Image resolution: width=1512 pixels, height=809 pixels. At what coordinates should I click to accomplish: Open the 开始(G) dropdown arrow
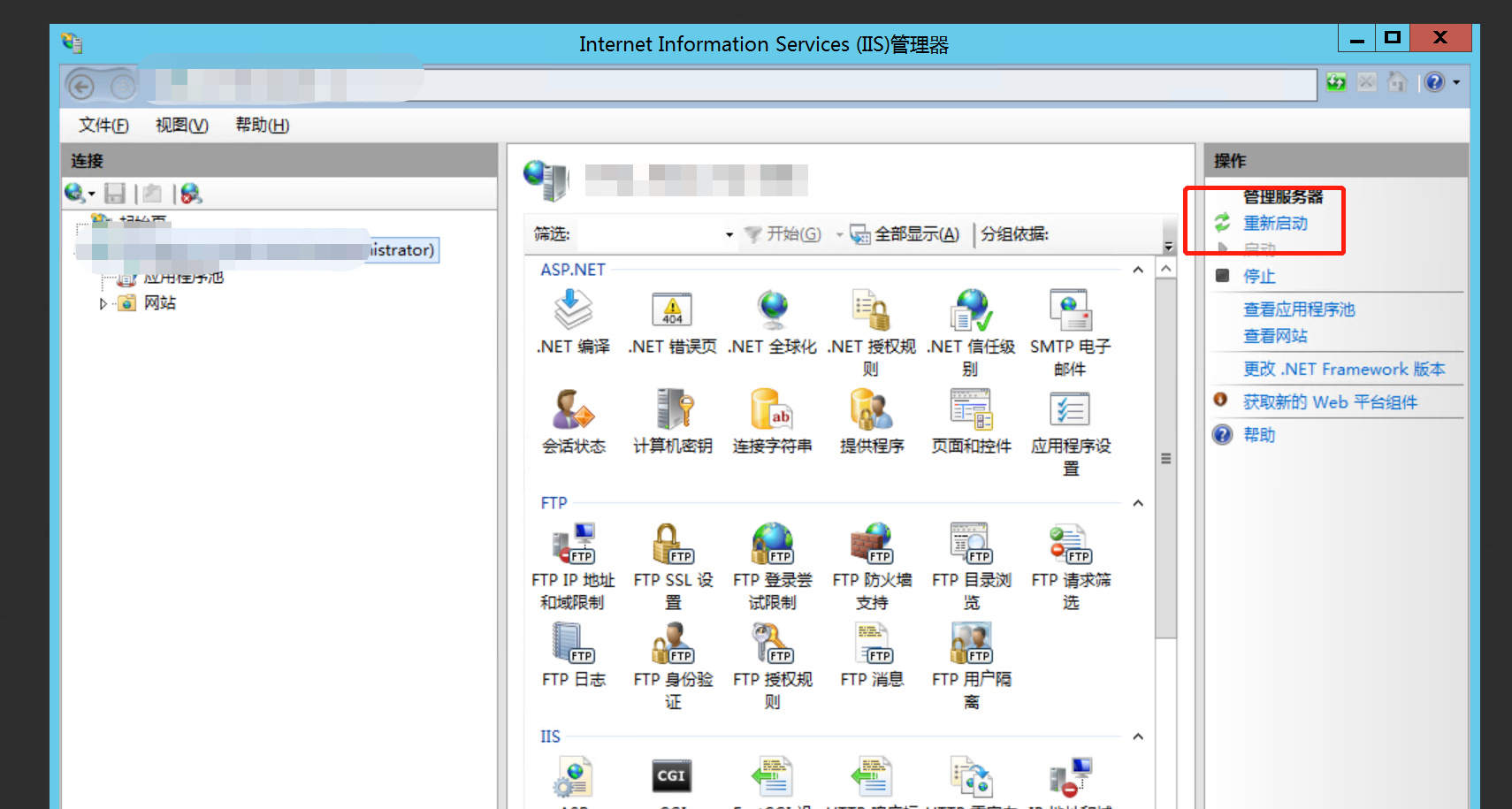(838, 234)
